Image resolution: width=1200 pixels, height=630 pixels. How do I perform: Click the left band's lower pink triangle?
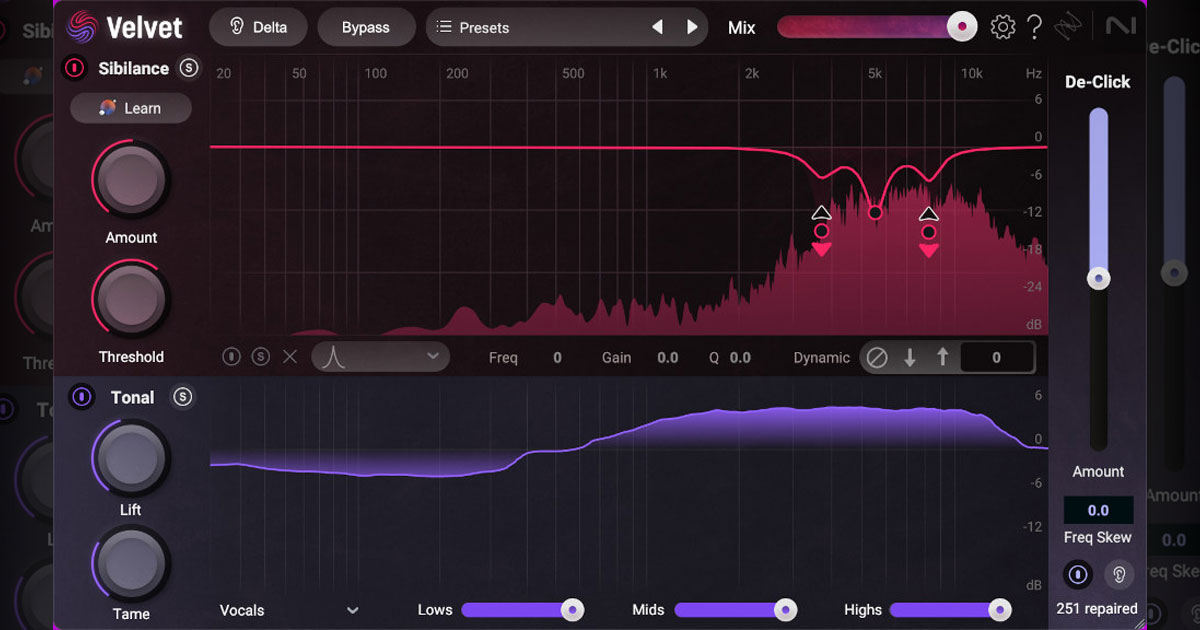(x=821, y=249)
